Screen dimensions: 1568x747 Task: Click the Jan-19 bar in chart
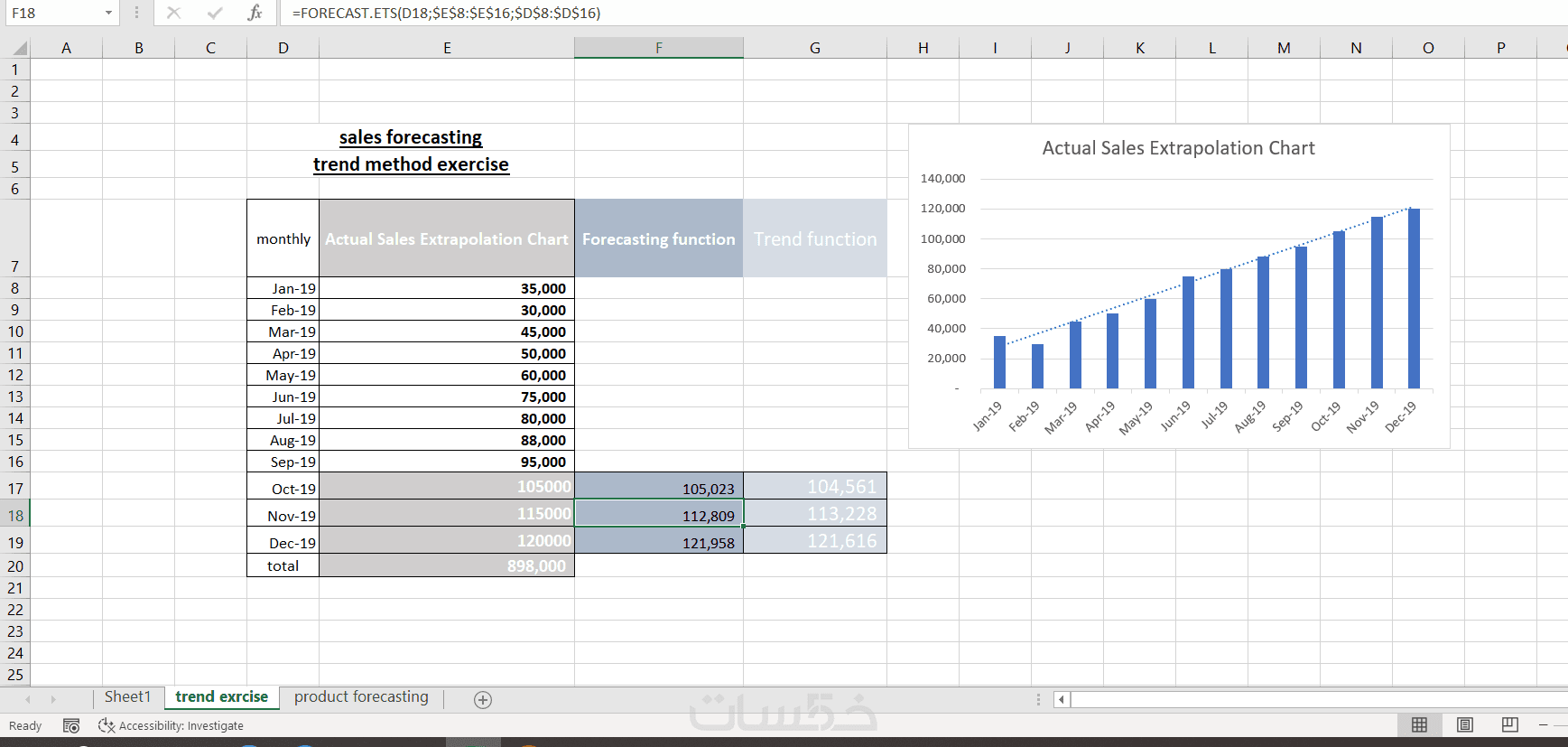coord(999,362)
